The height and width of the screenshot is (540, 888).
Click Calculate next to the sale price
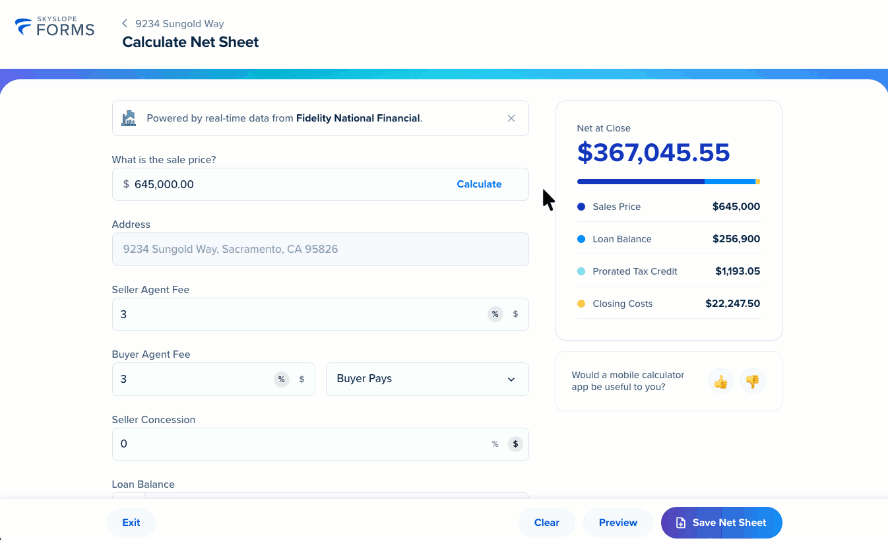coord(479,184)
